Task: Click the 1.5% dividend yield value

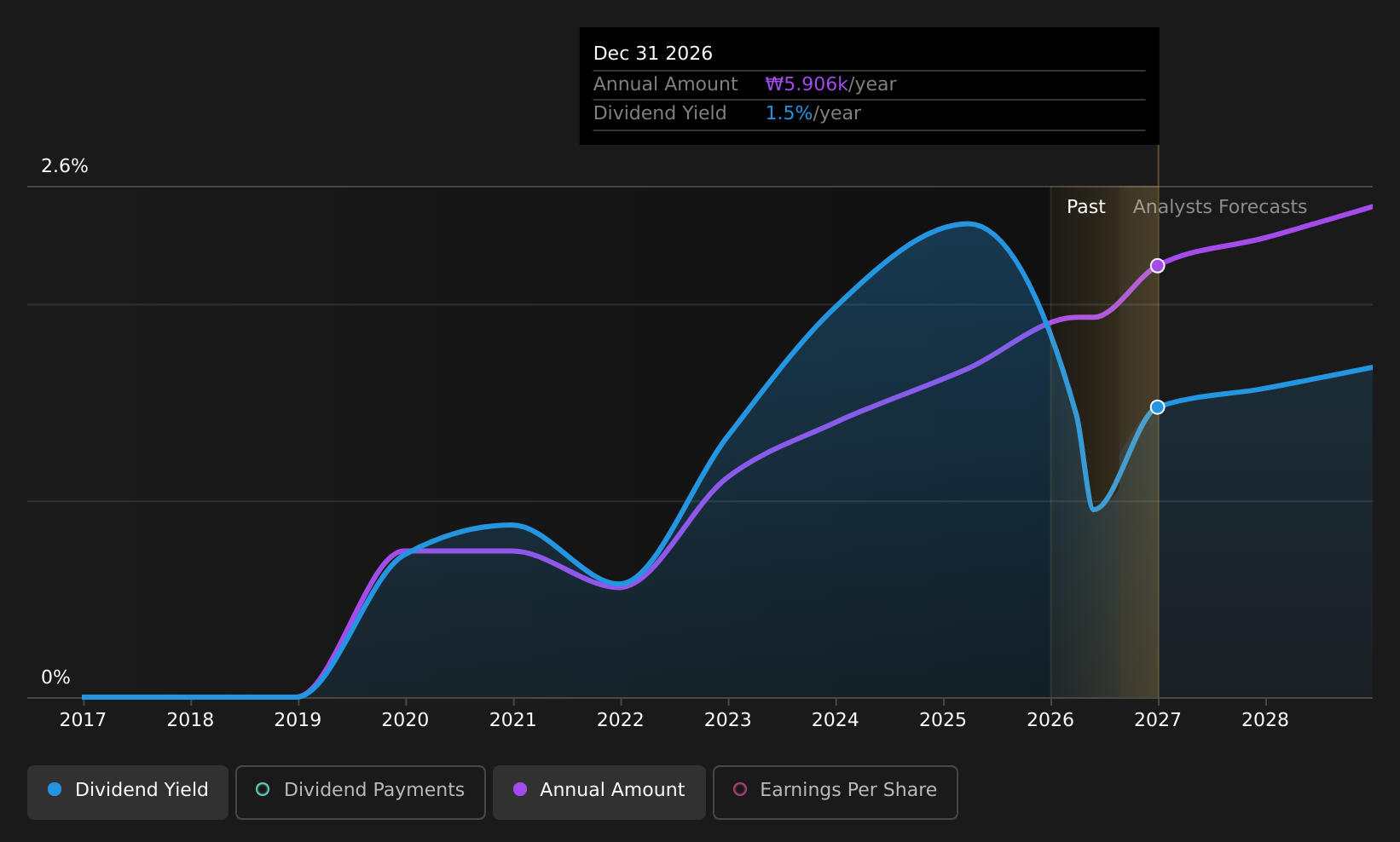Action: click(x=789, y=113)
